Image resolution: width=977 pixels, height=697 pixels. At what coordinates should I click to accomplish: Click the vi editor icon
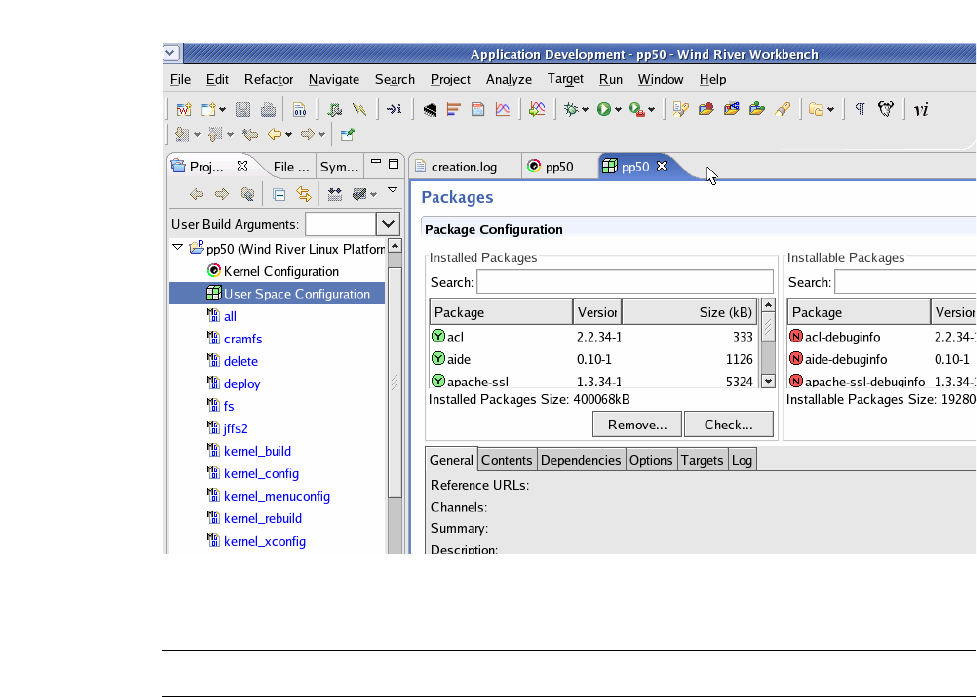(921, 110)
